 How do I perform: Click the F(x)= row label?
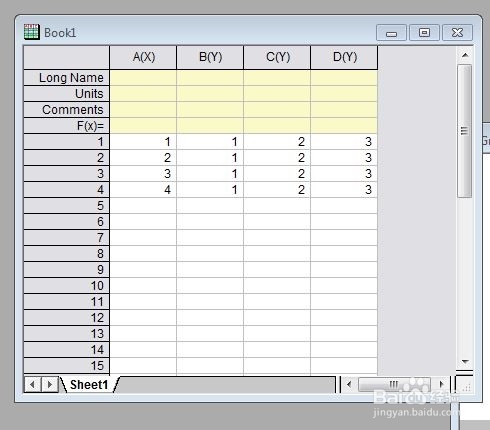click(67, 126)
